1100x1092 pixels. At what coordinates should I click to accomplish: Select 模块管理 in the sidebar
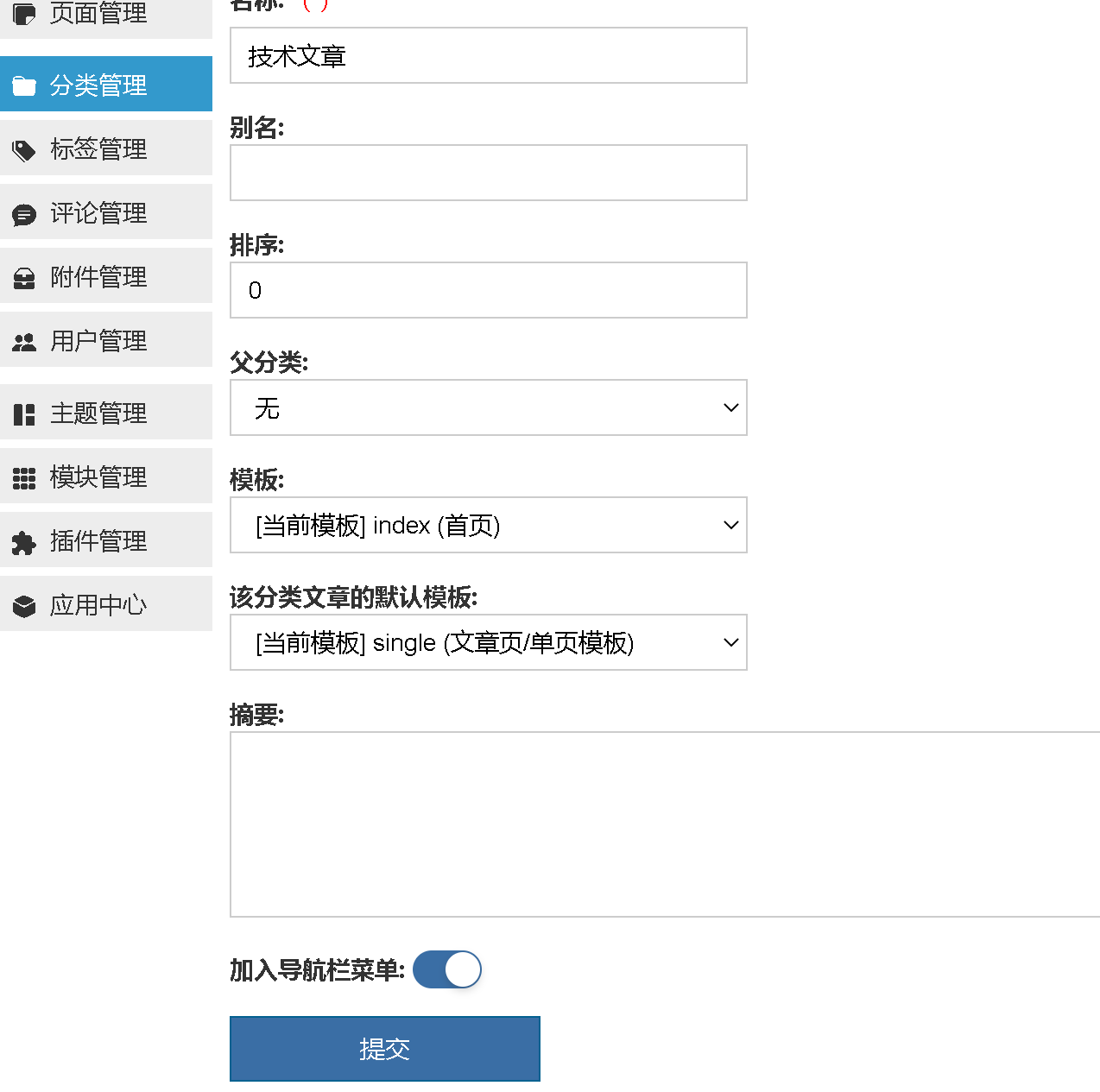106,476
